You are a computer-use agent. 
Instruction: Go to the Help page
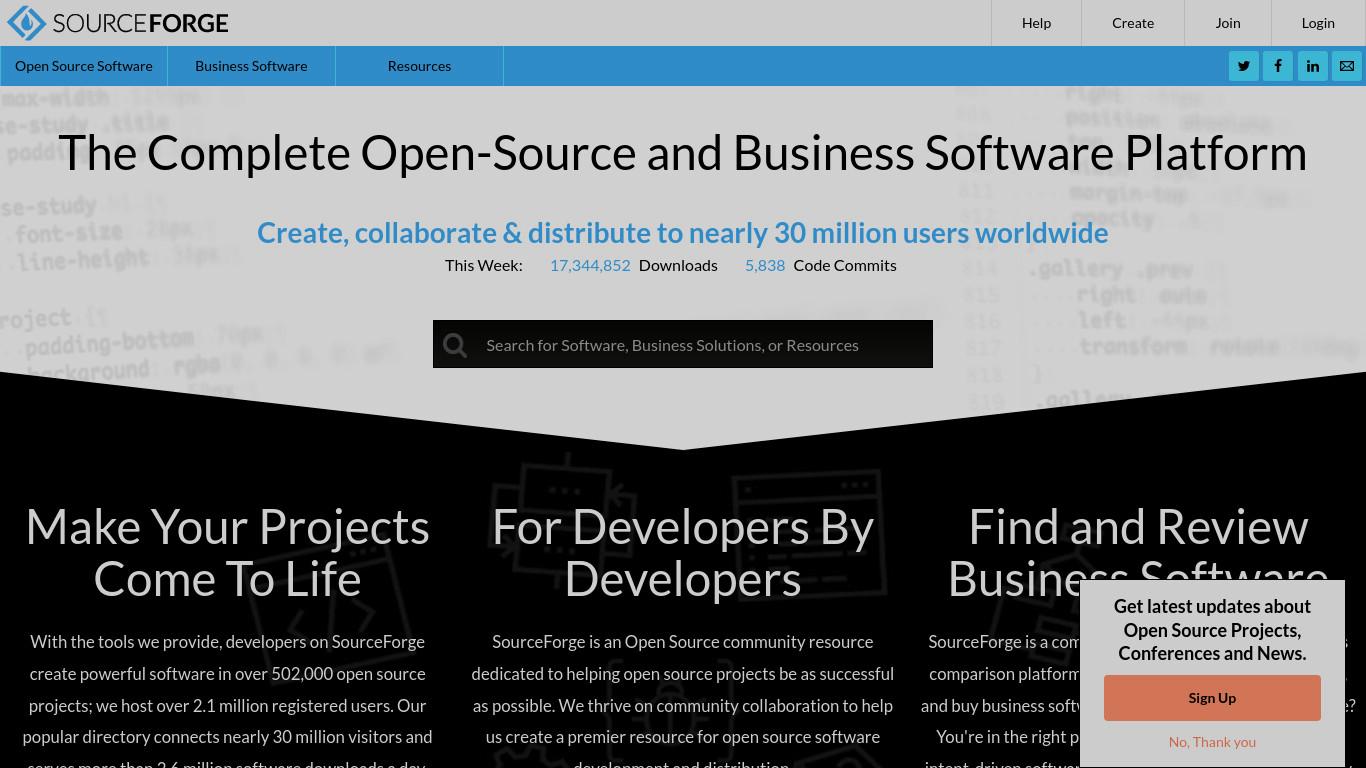pos(1036,23)
